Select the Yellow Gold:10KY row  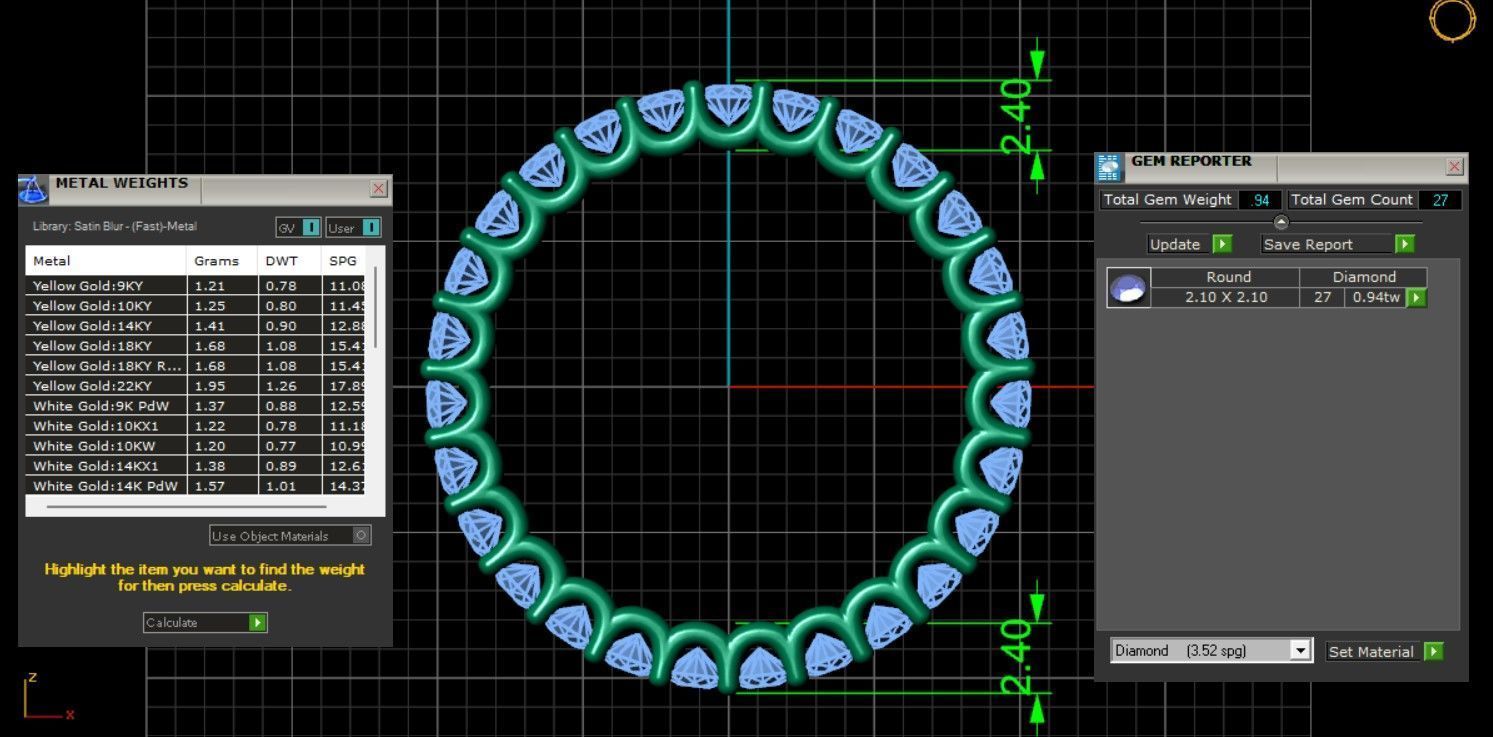click(195, 306)
